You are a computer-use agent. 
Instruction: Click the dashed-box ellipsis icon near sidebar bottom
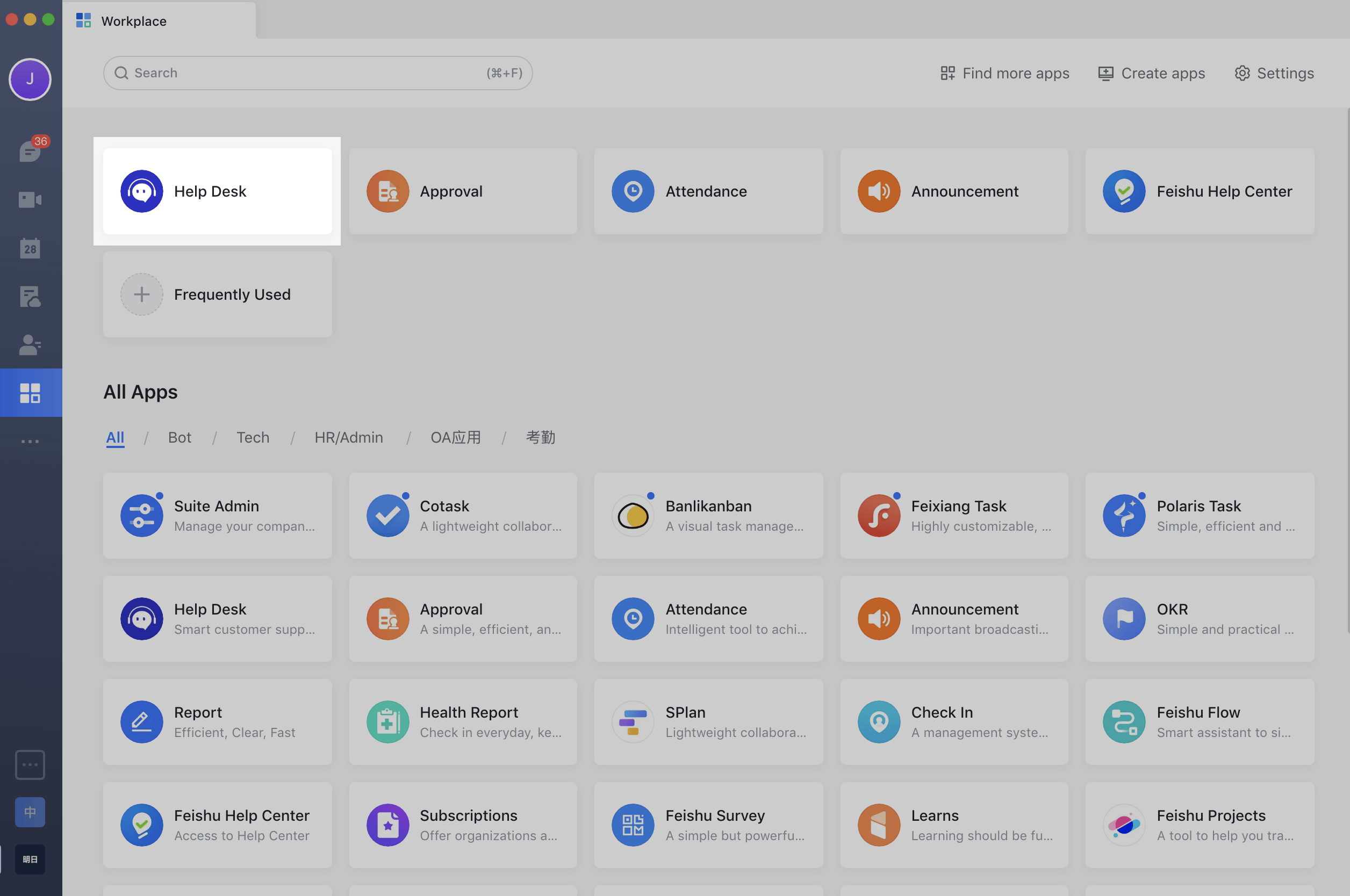(x=30, y=764)
